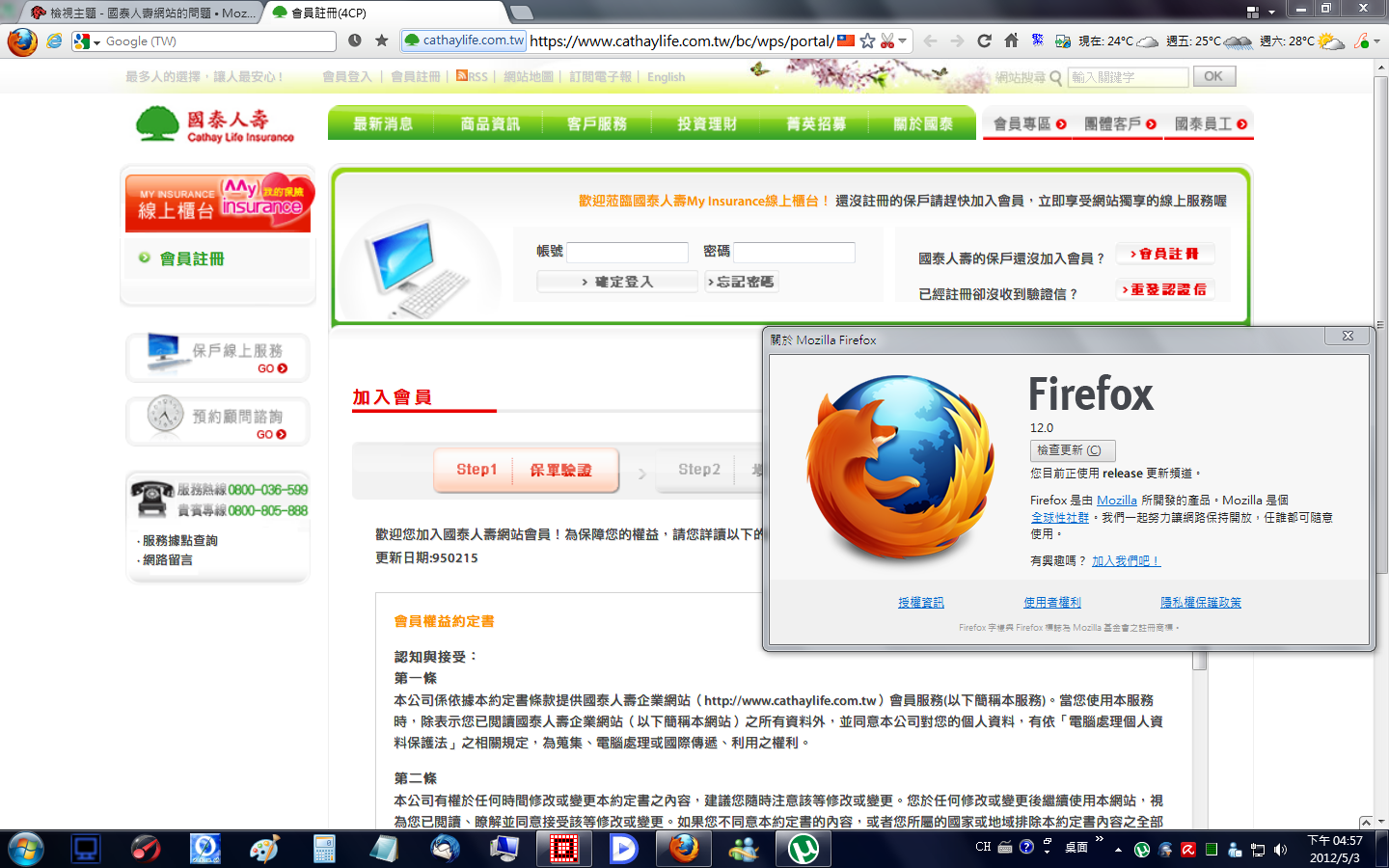This screenshot has width=1389, height=868.
Task: Open the 菁英招募 navigation menu
Action: pos(815,123)
